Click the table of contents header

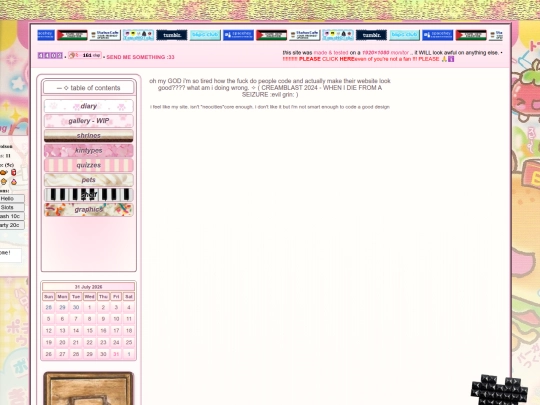[x=89, y=88]
